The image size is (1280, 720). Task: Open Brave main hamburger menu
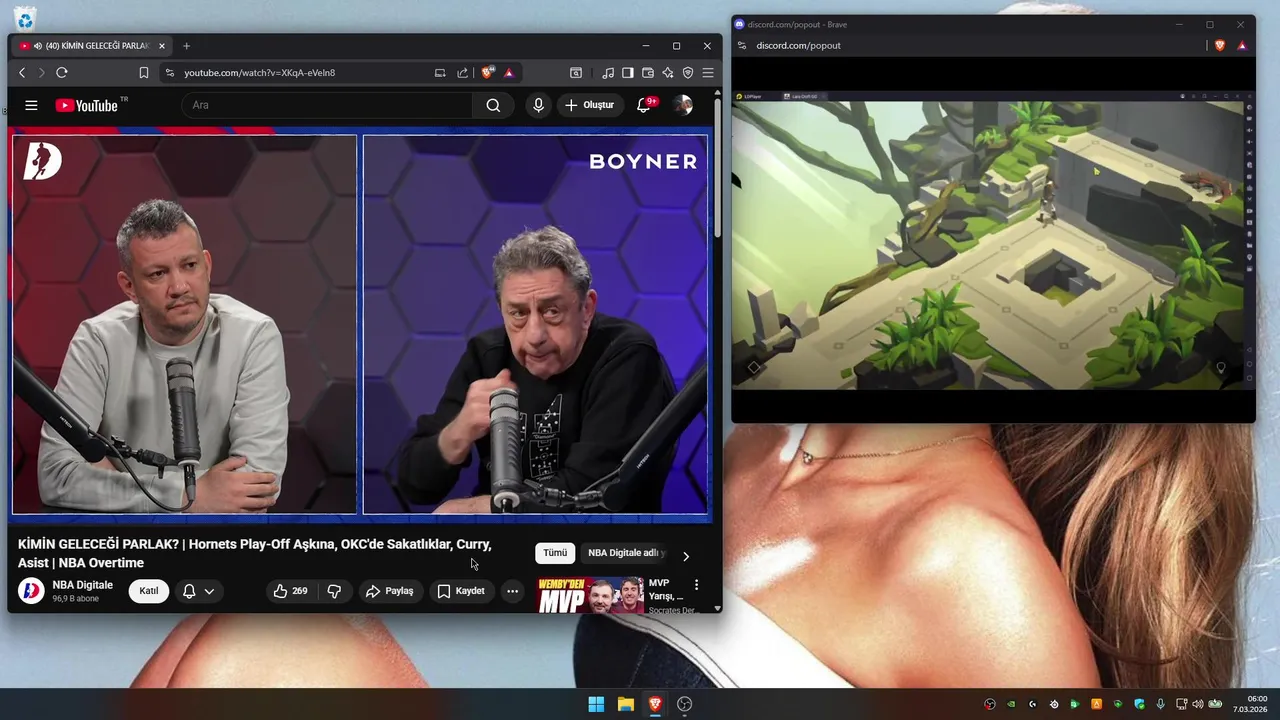708,73
